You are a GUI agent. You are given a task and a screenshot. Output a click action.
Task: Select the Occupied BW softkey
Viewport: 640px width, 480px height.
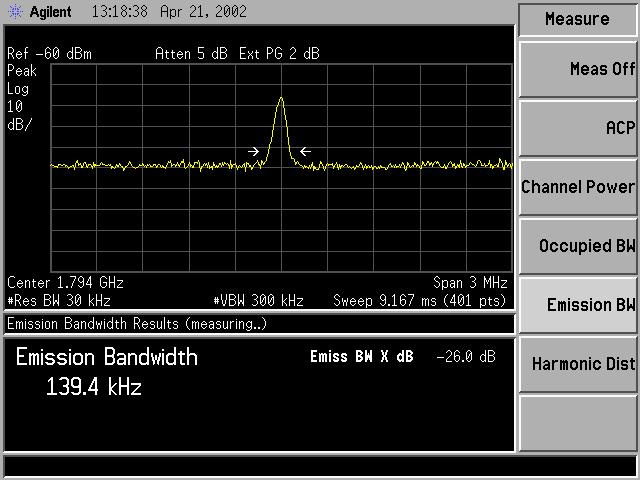pyautogui.click(x=578, y=246)
